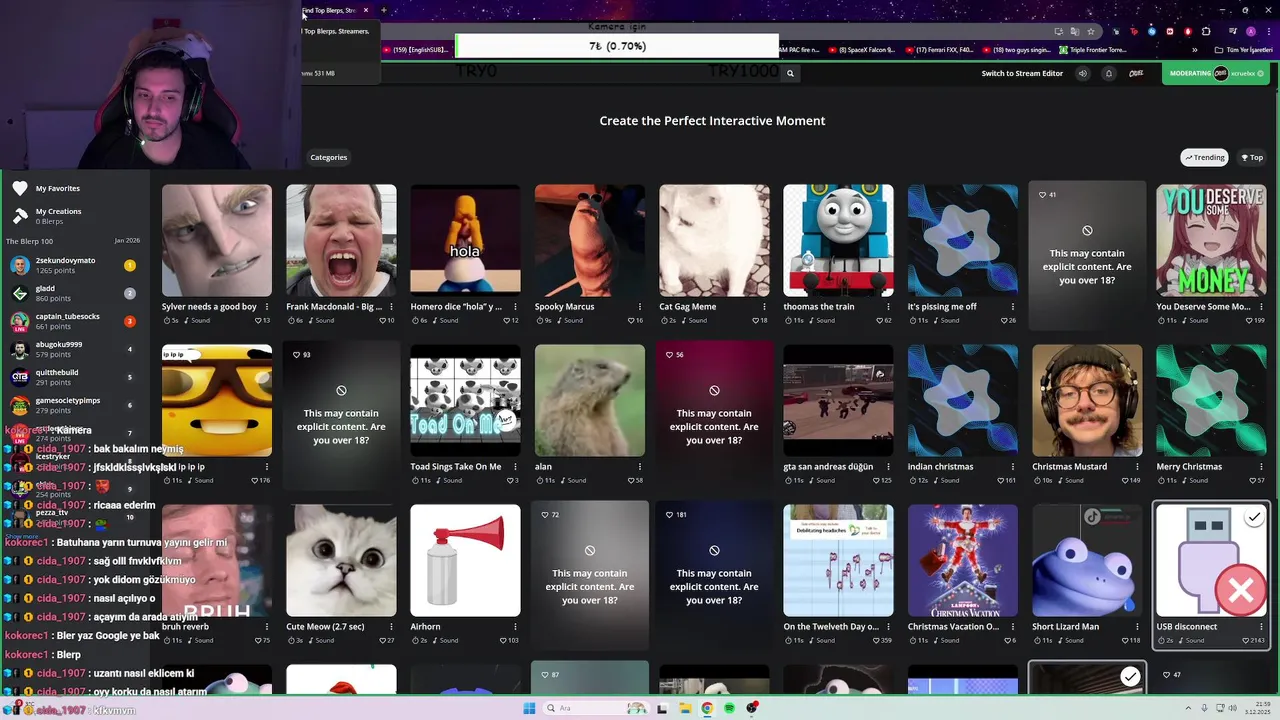Open My Favorites in sidebar
Viewport: 1280px width, 720px height.
pos(58,188)
